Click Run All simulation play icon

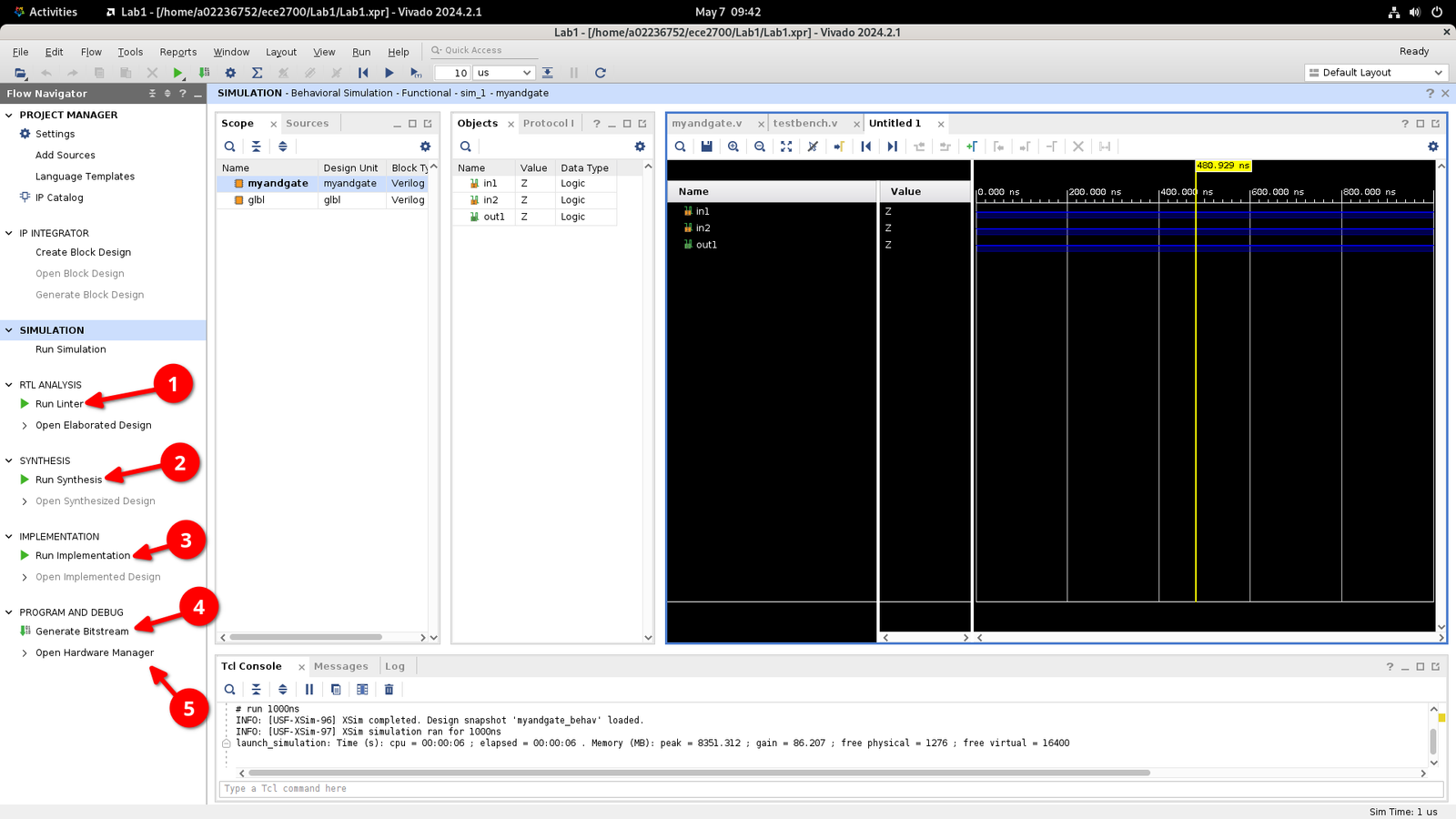click(x=389, y=73)
